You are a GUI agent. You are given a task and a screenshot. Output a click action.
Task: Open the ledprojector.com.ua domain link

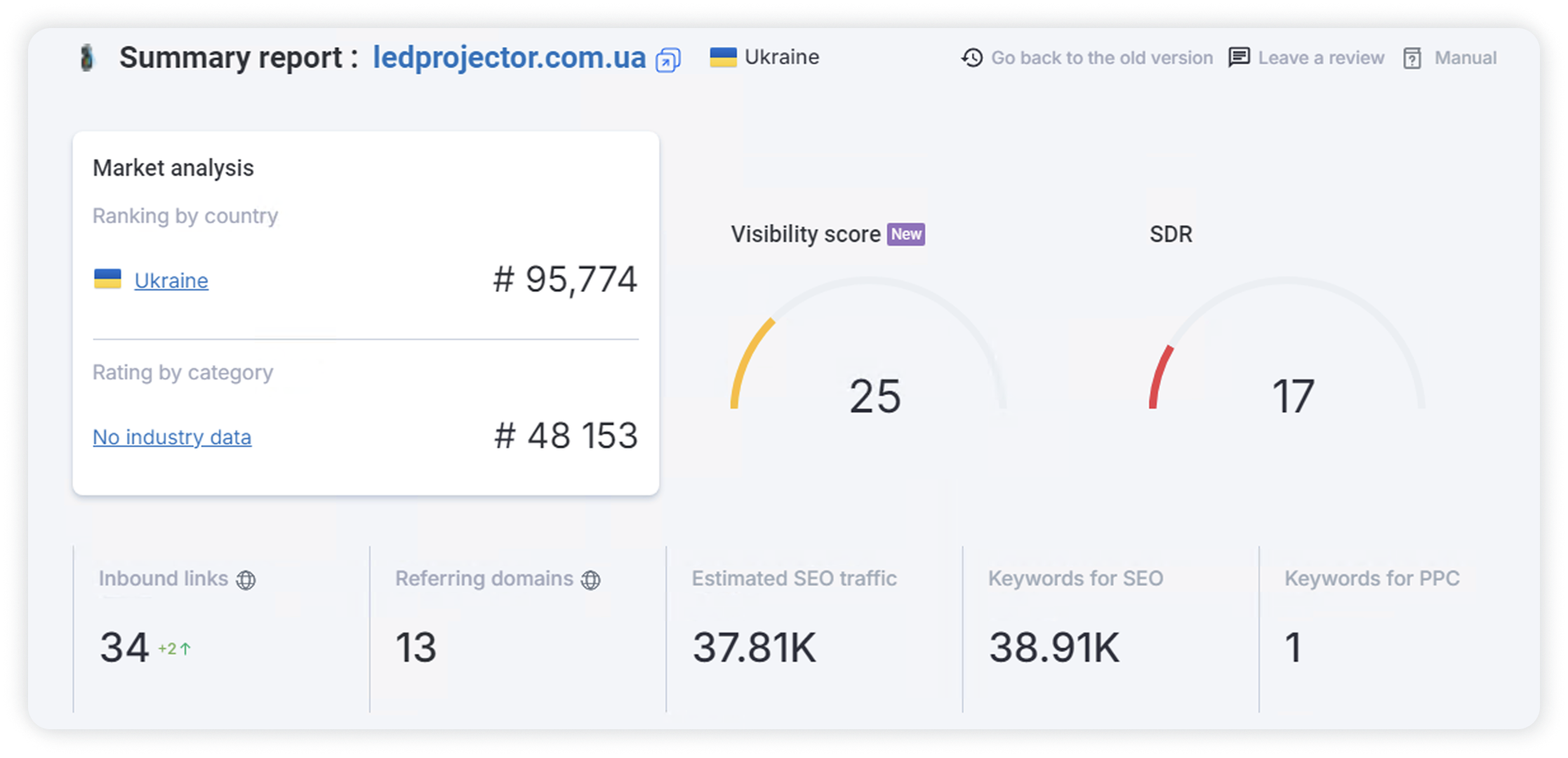[509, 58]
